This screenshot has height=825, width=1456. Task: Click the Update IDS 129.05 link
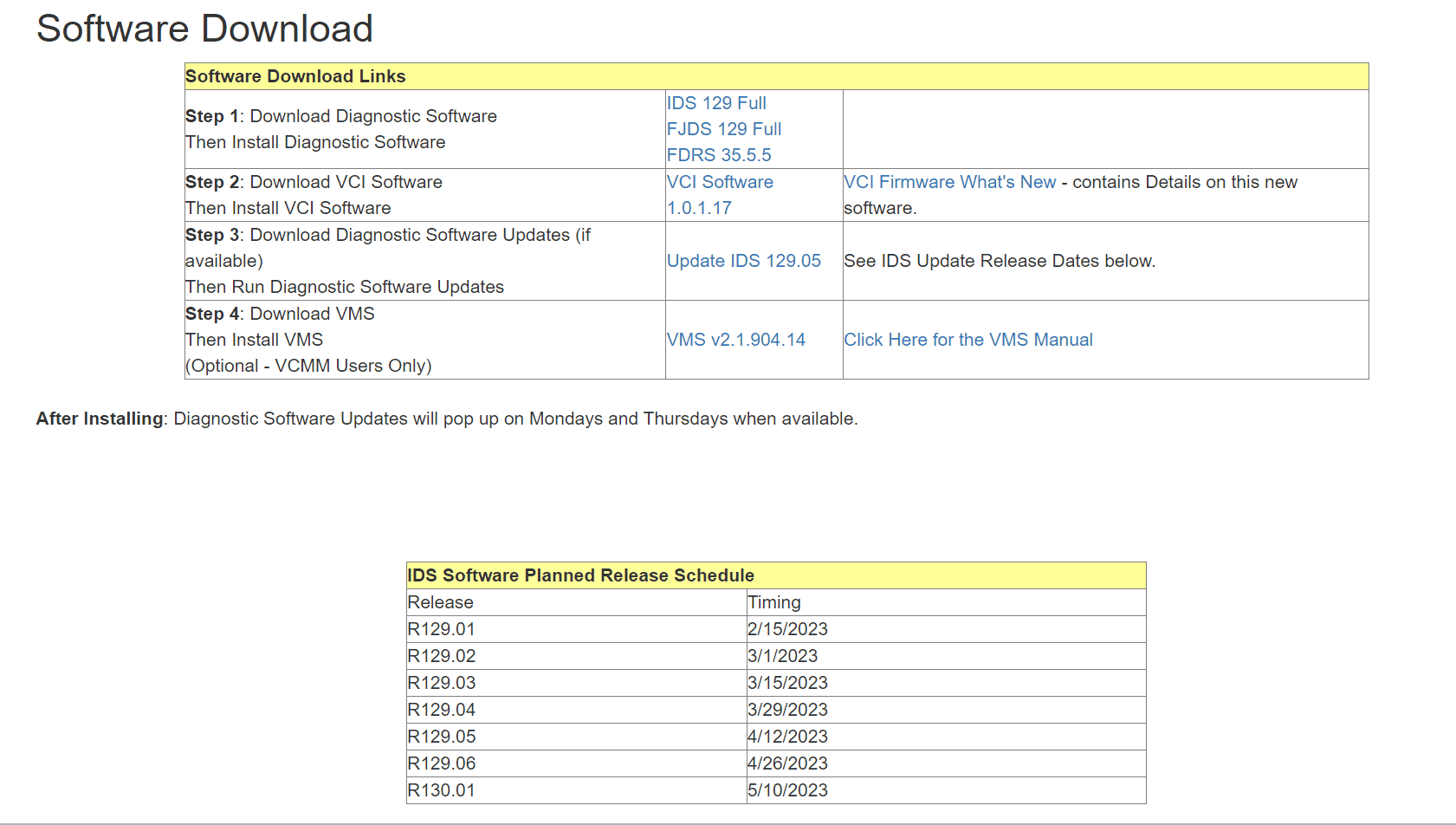tap(743, 261)
